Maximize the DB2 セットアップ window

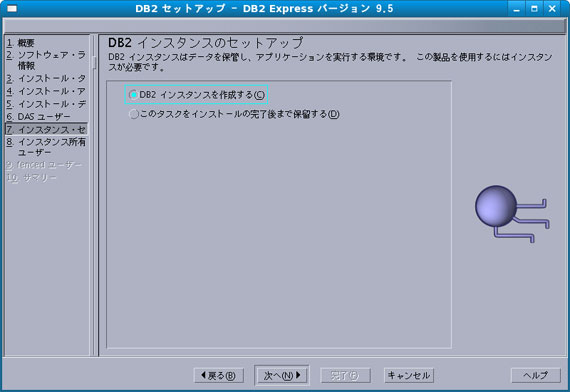click(534, 8)
